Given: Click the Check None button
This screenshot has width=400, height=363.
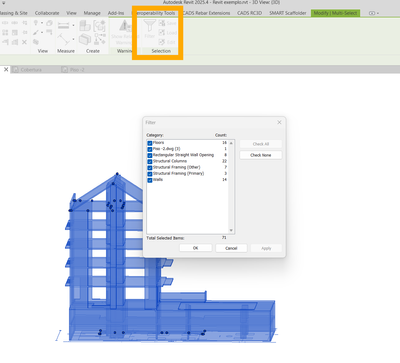Looking at the screenshot, I should click(x=261, y=155).
